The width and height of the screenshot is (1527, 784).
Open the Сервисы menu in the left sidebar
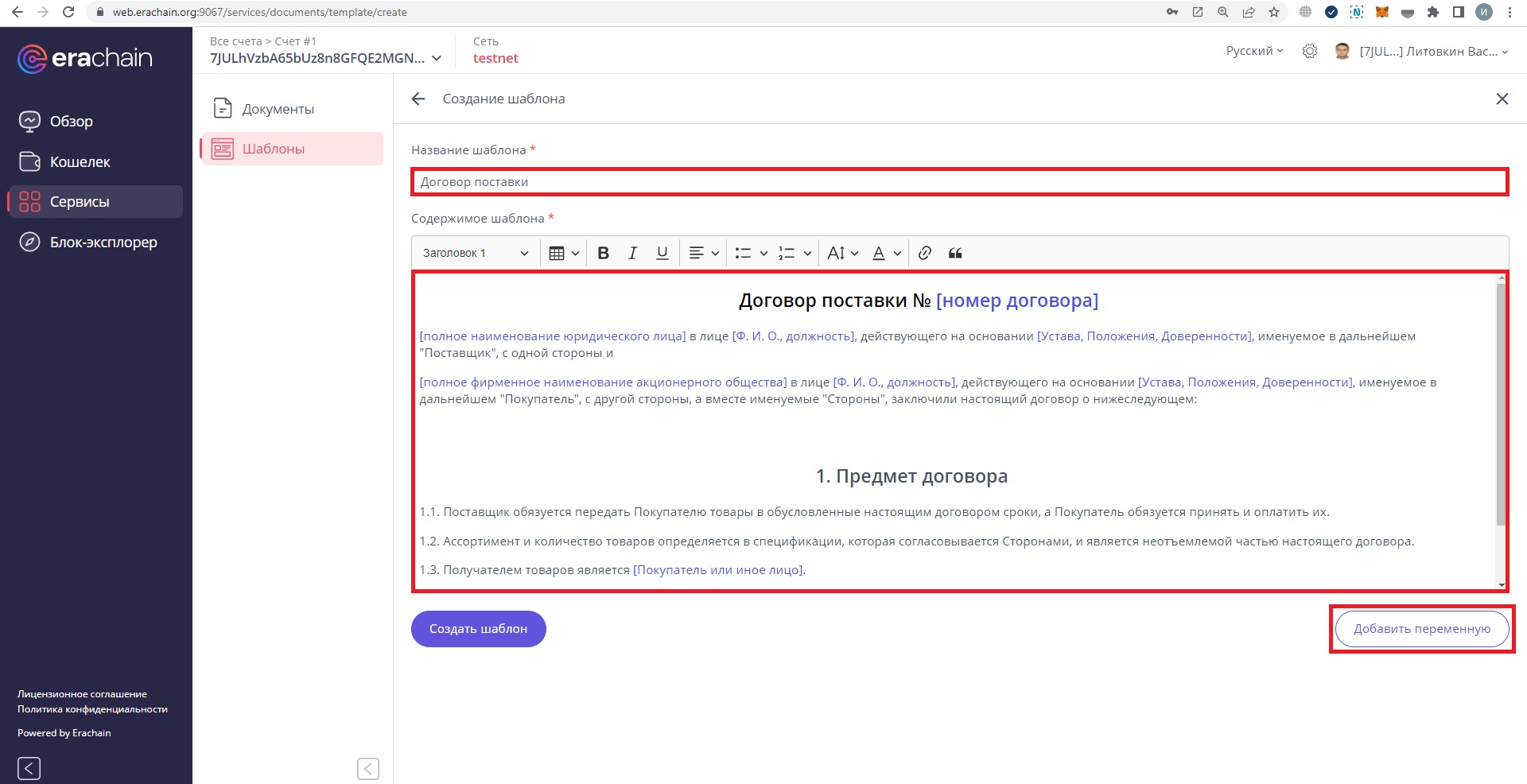point(78,201)
